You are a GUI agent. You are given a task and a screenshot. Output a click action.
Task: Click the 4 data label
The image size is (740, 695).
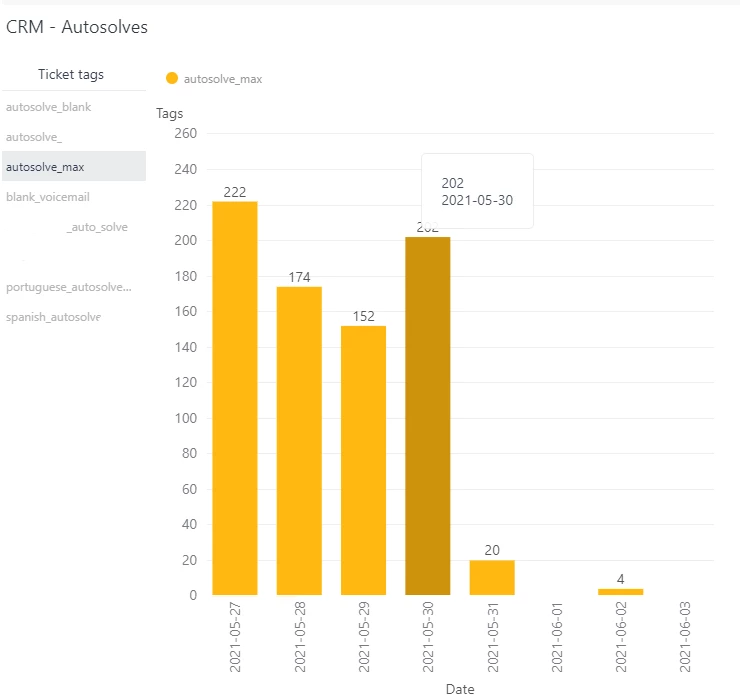621,579
